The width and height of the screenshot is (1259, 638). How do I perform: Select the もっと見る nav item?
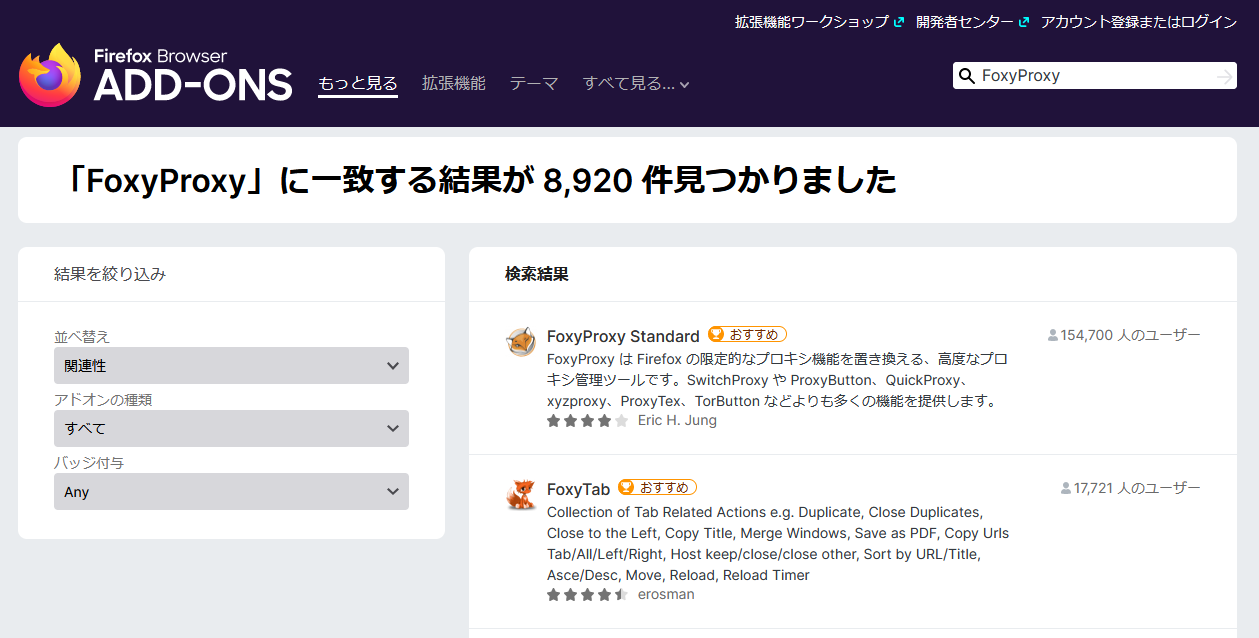click(358, 84)
